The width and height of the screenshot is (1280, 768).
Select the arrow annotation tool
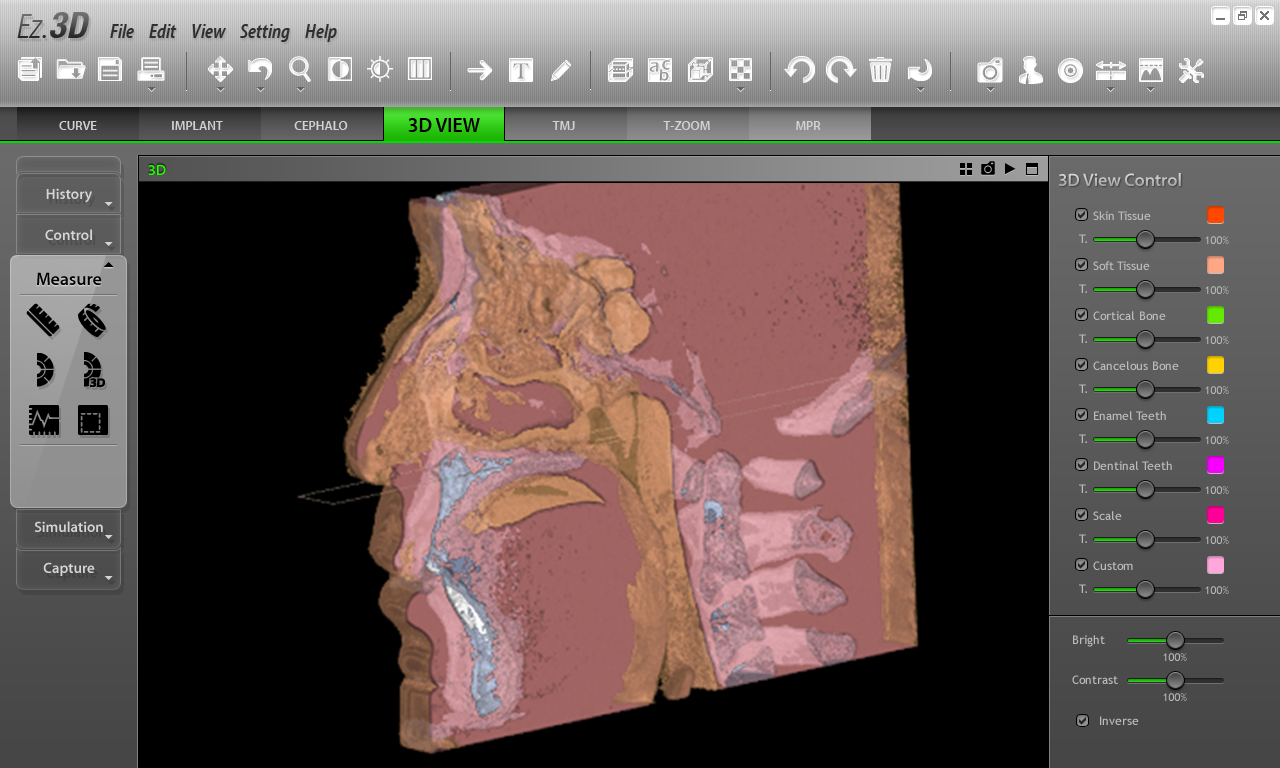(480, 70)
